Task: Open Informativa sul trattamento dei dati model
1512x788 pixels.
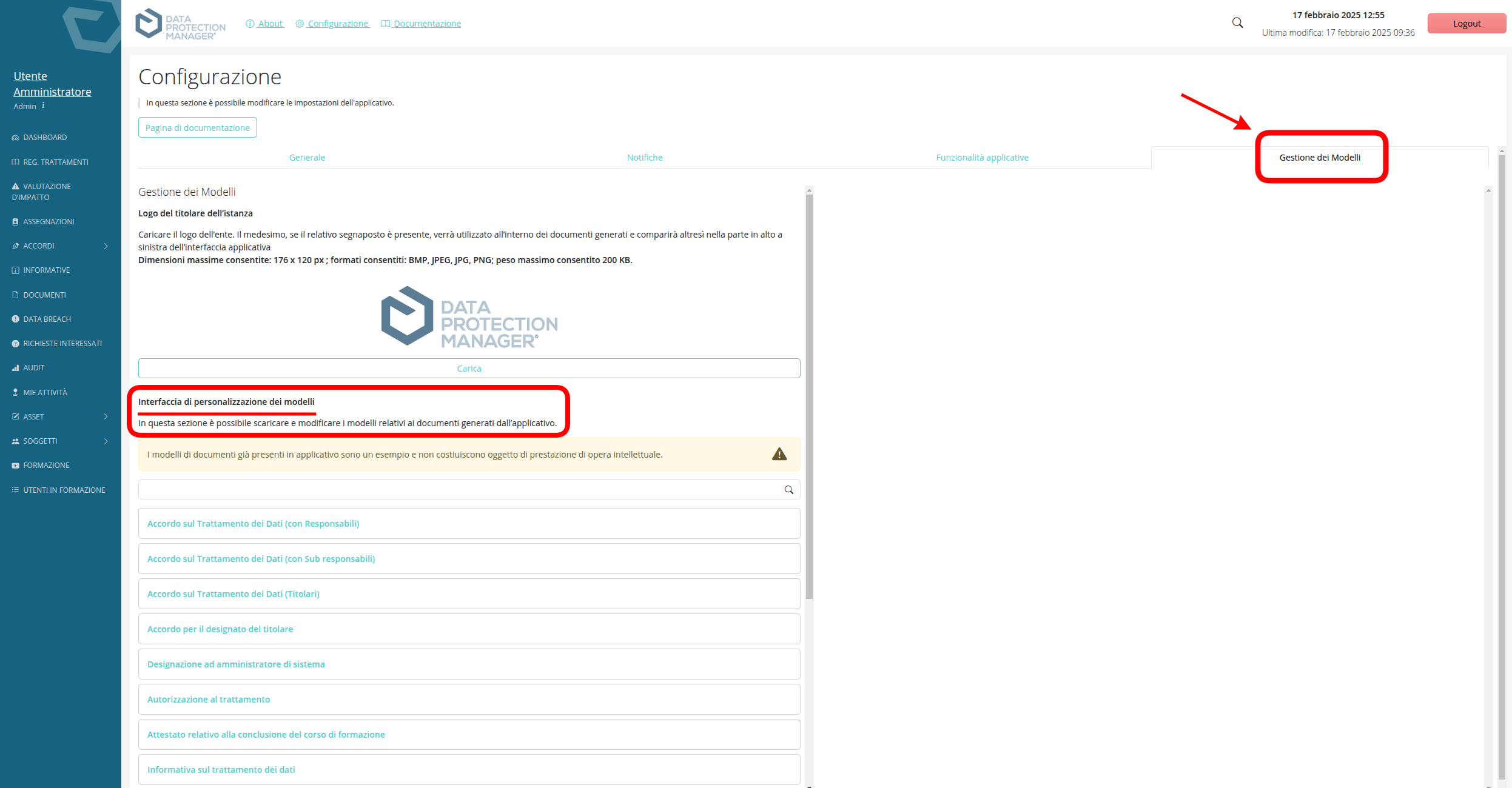Action: pyautogui.click(x=469, y=770)
